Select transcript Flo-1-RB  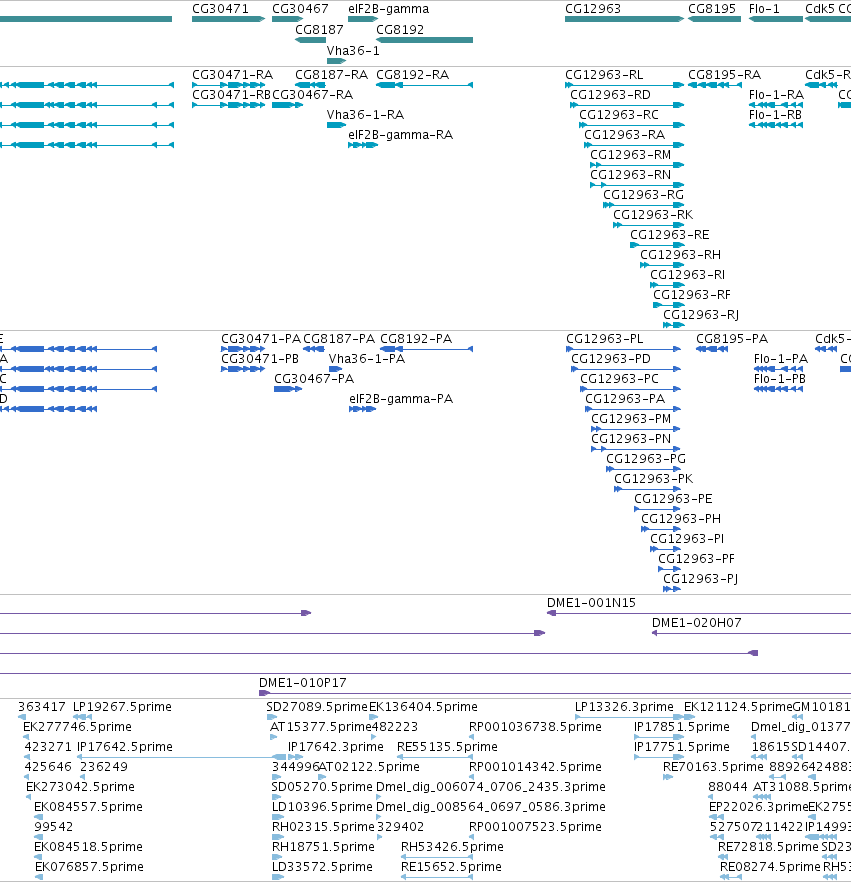(x=775, y=115)
